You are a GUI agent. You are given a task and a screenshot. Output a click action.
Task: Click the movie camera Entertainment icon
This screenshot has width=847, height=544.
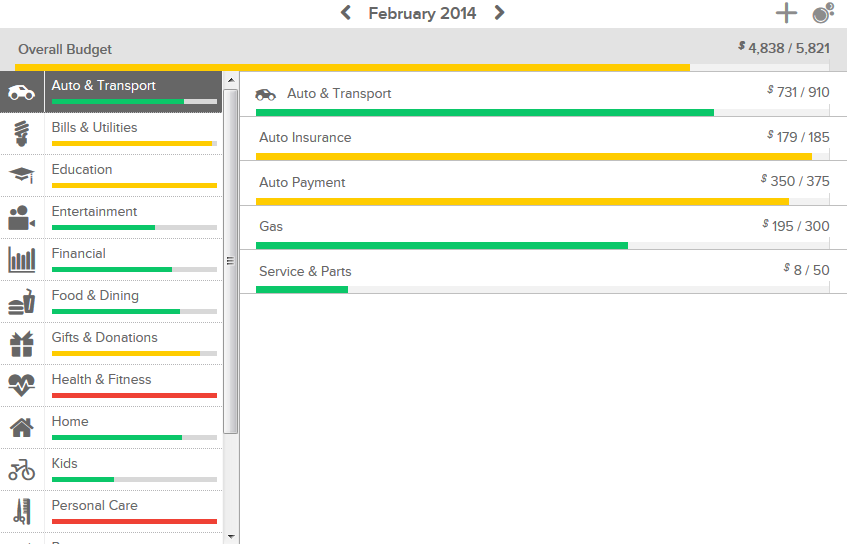22,217
